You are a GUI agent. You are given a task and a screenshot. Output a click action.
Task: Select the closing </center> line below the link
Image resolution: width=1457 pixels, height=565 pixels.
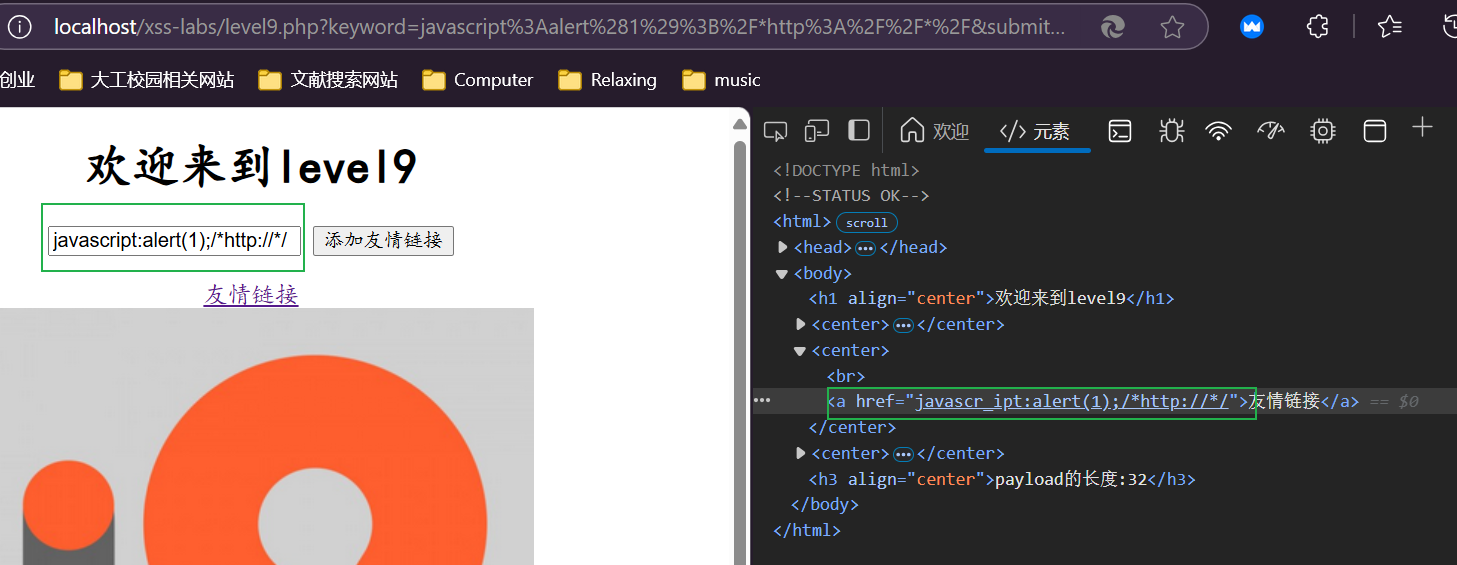click(852, 427)
